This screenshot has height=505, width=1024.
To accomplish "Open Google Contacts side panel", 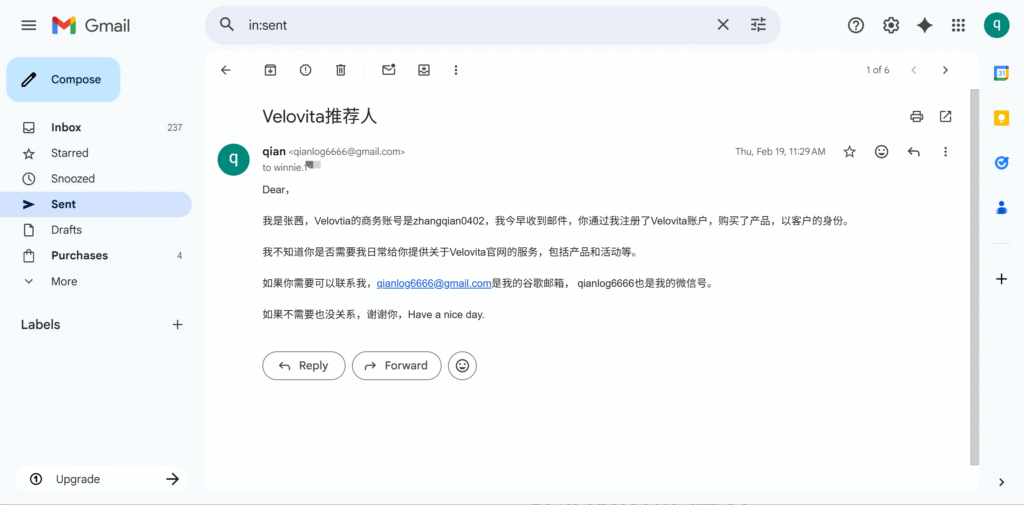I will click(1001, 208).
